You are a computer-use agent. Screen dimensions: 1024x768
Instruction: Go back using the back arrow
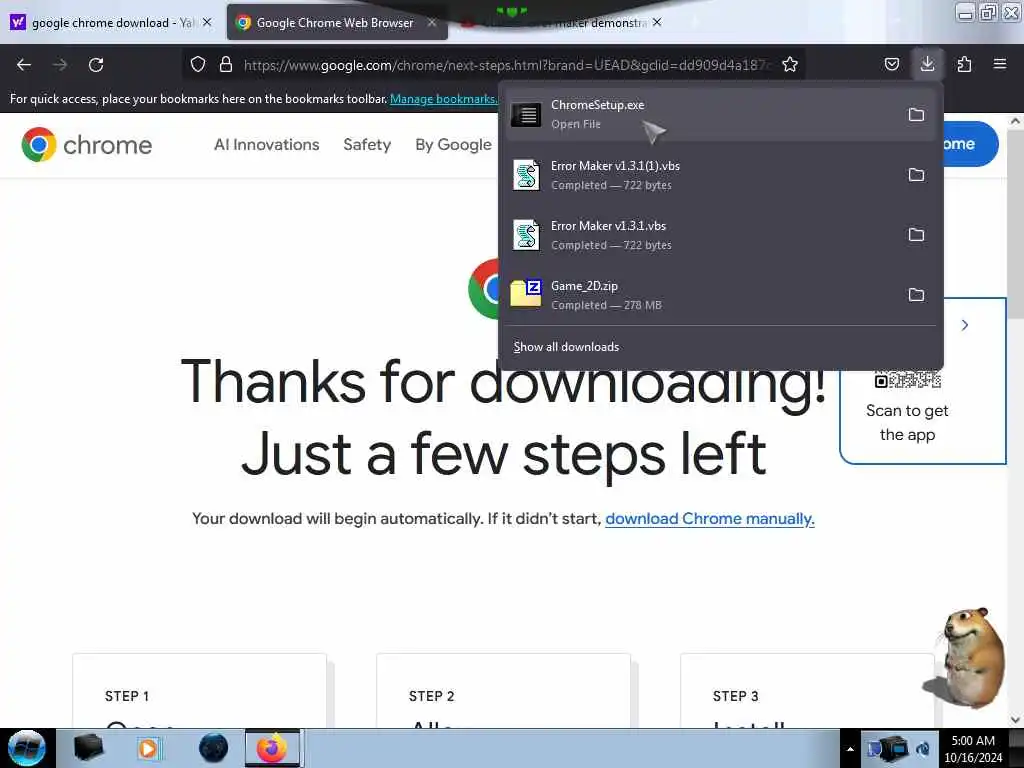pos(24,65)
